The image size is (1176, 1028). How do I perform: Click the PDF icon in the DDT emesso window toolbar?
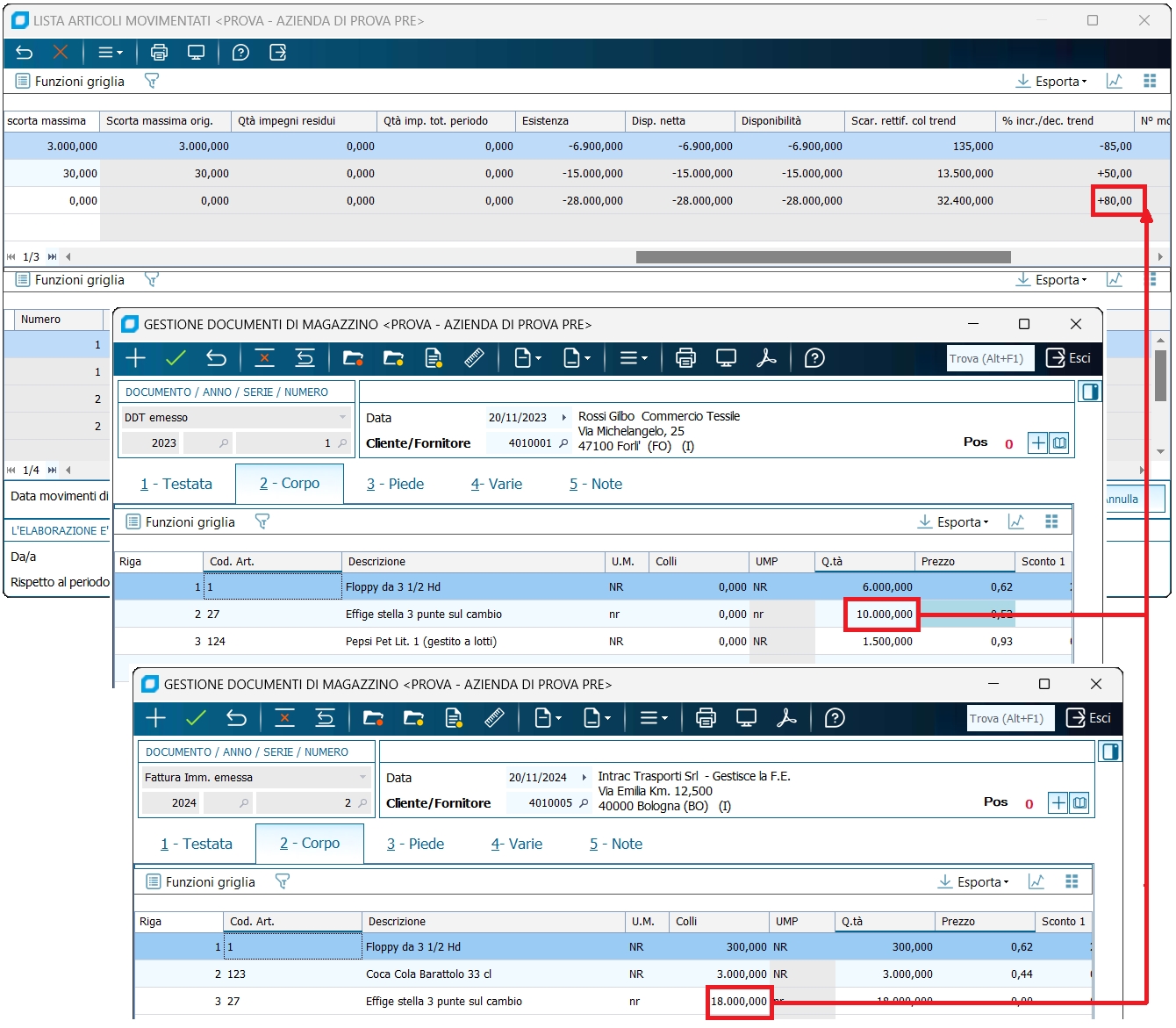766,358
